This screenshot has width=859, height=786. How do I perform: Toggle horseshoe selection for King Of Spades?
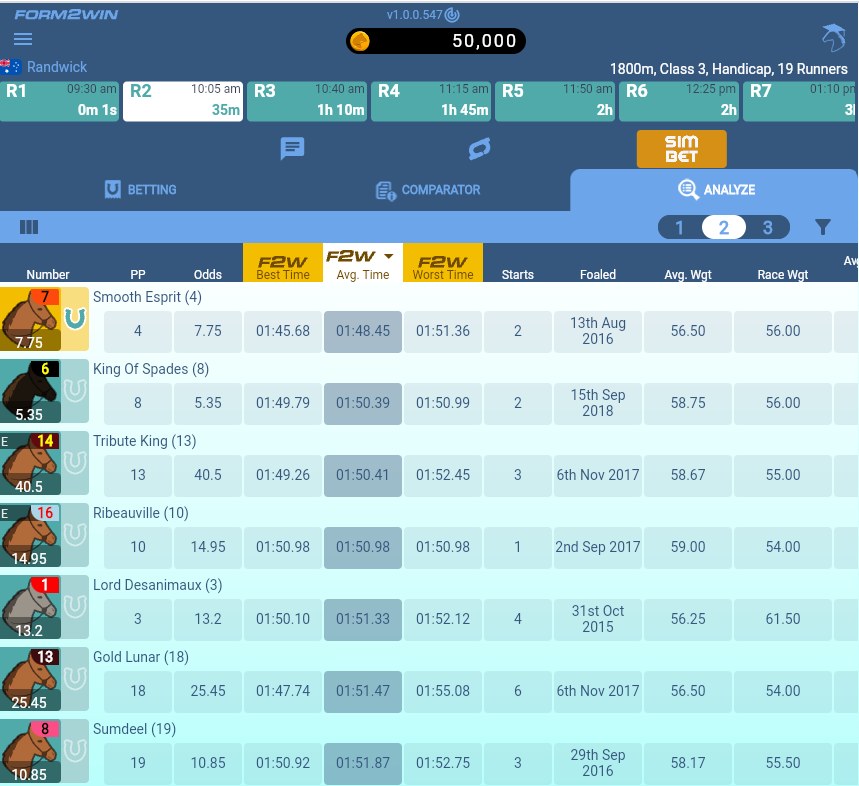(x=75, y=391)
